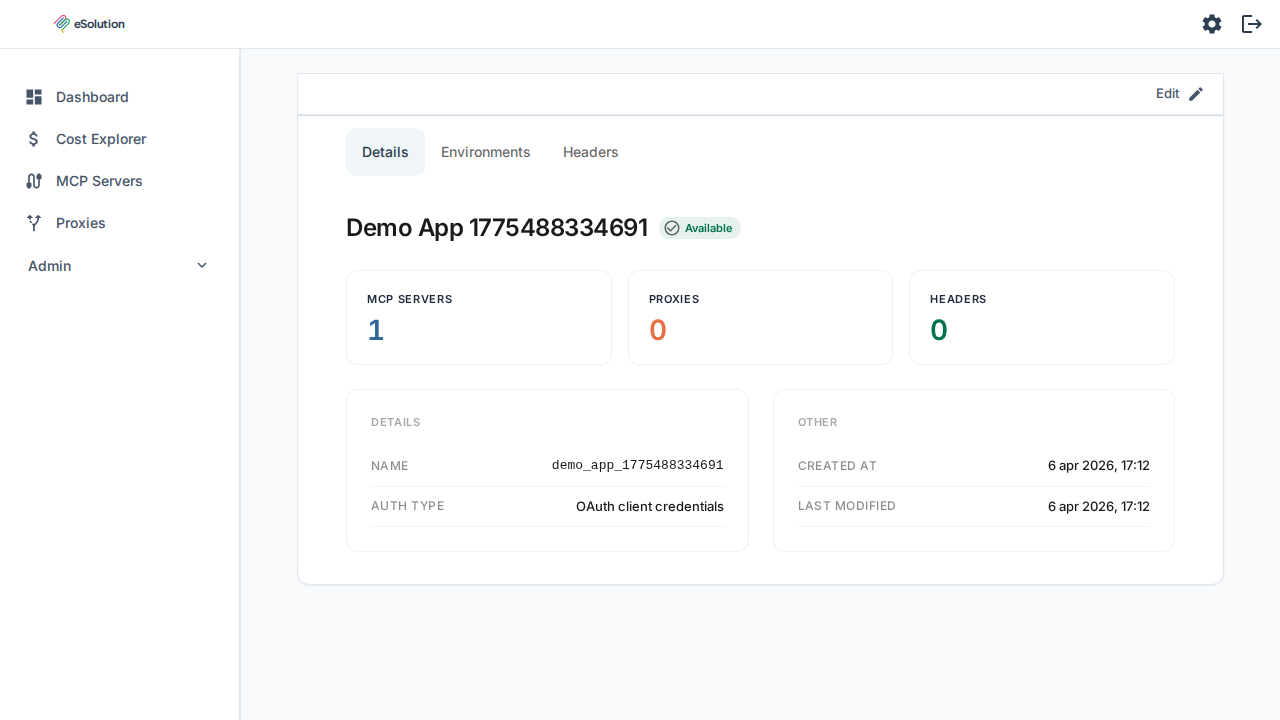Open the MCP Servers count card

click(479, 317)
